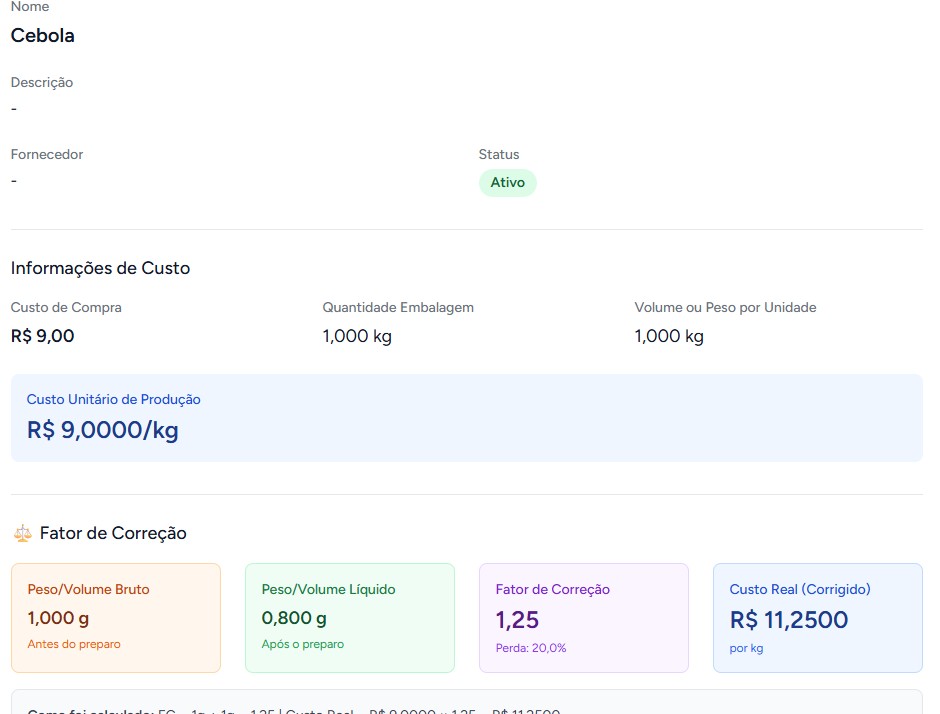This screenshot has height=714, width=940.
Task: Click the Informações de Custo section heading
Action: click(100, 268)
